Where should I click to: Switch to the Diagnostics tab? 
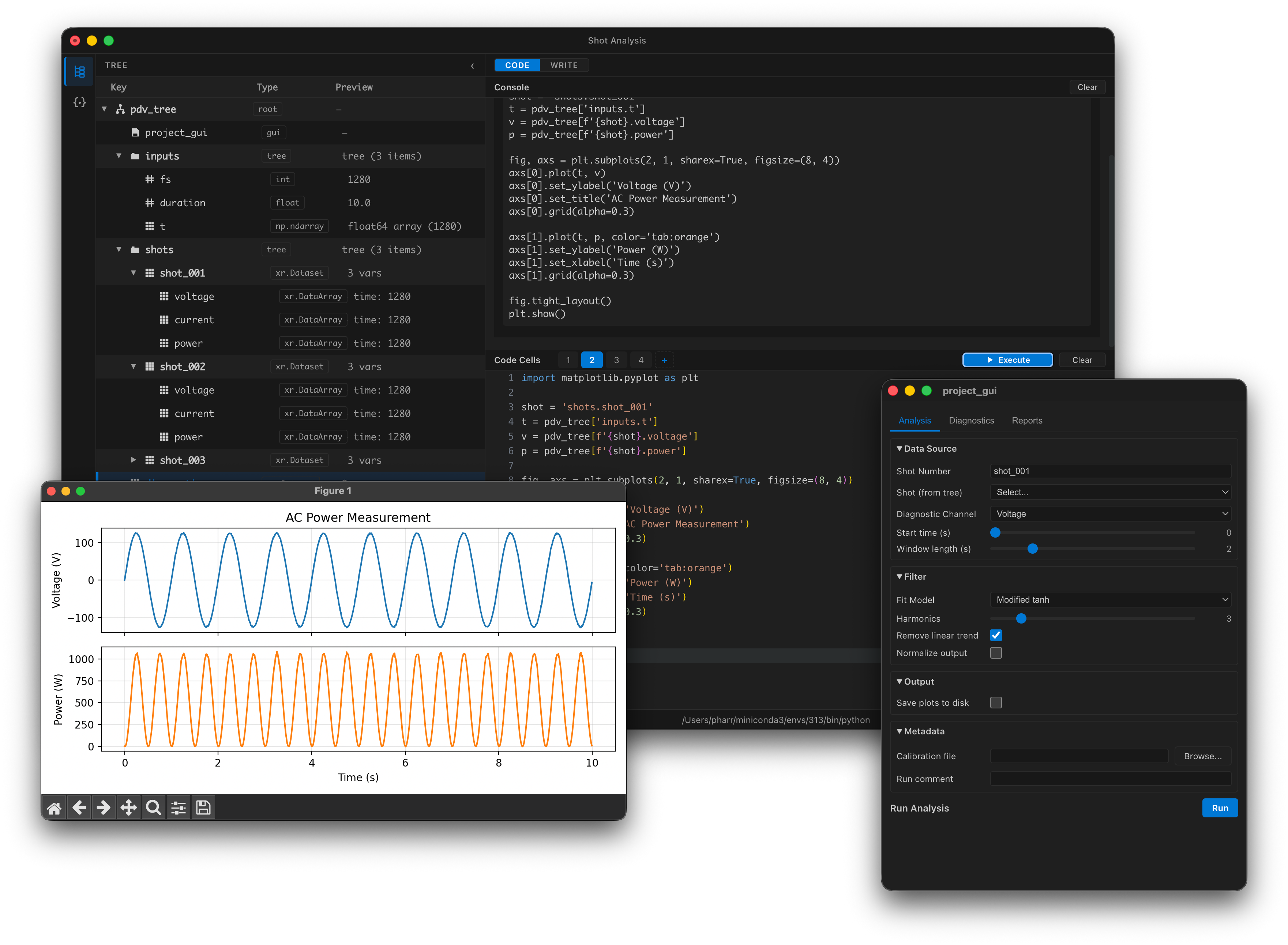[x=972, y=421]
